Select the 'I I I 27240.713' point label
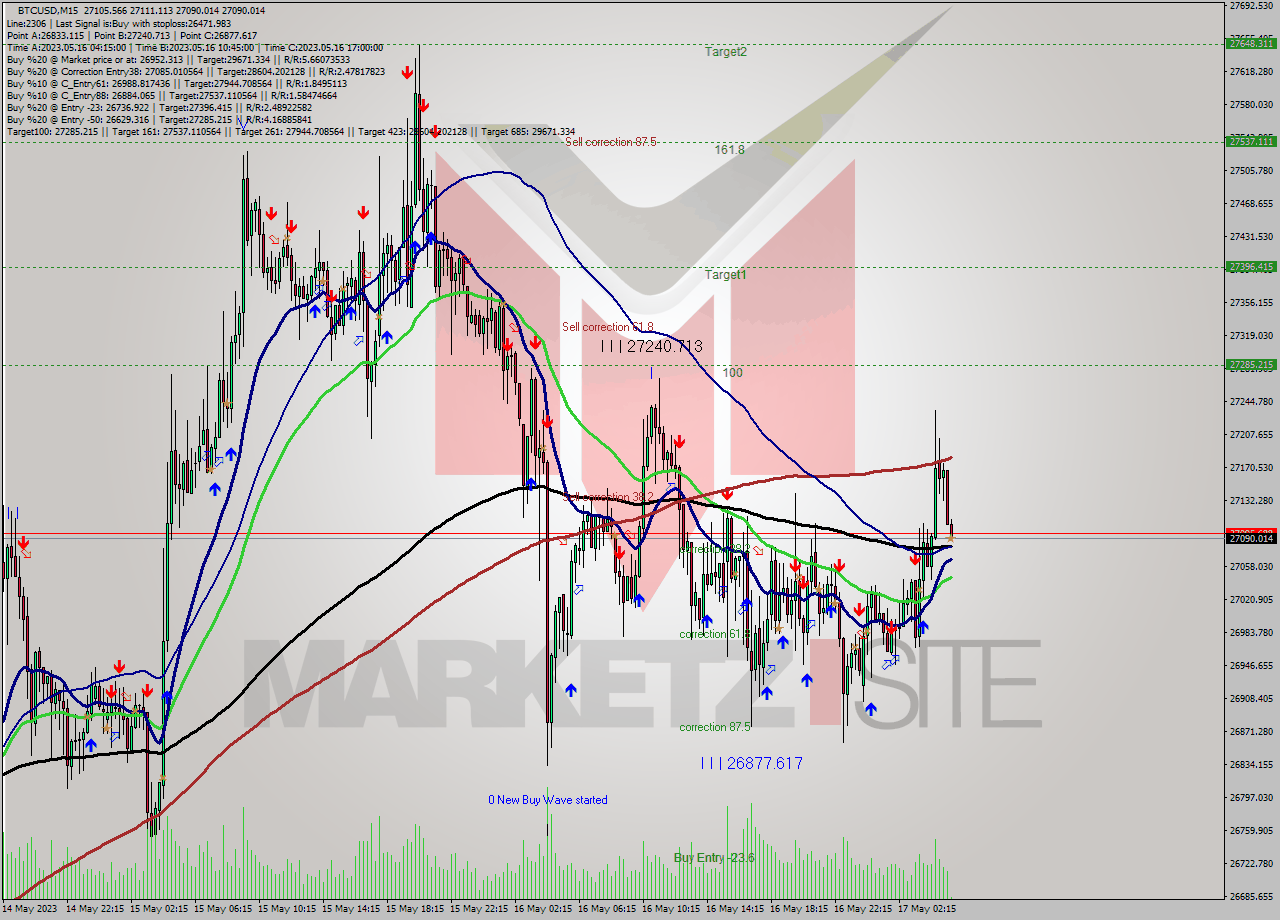The height and width of the screenshot is (920, 1280). point(652,346)
